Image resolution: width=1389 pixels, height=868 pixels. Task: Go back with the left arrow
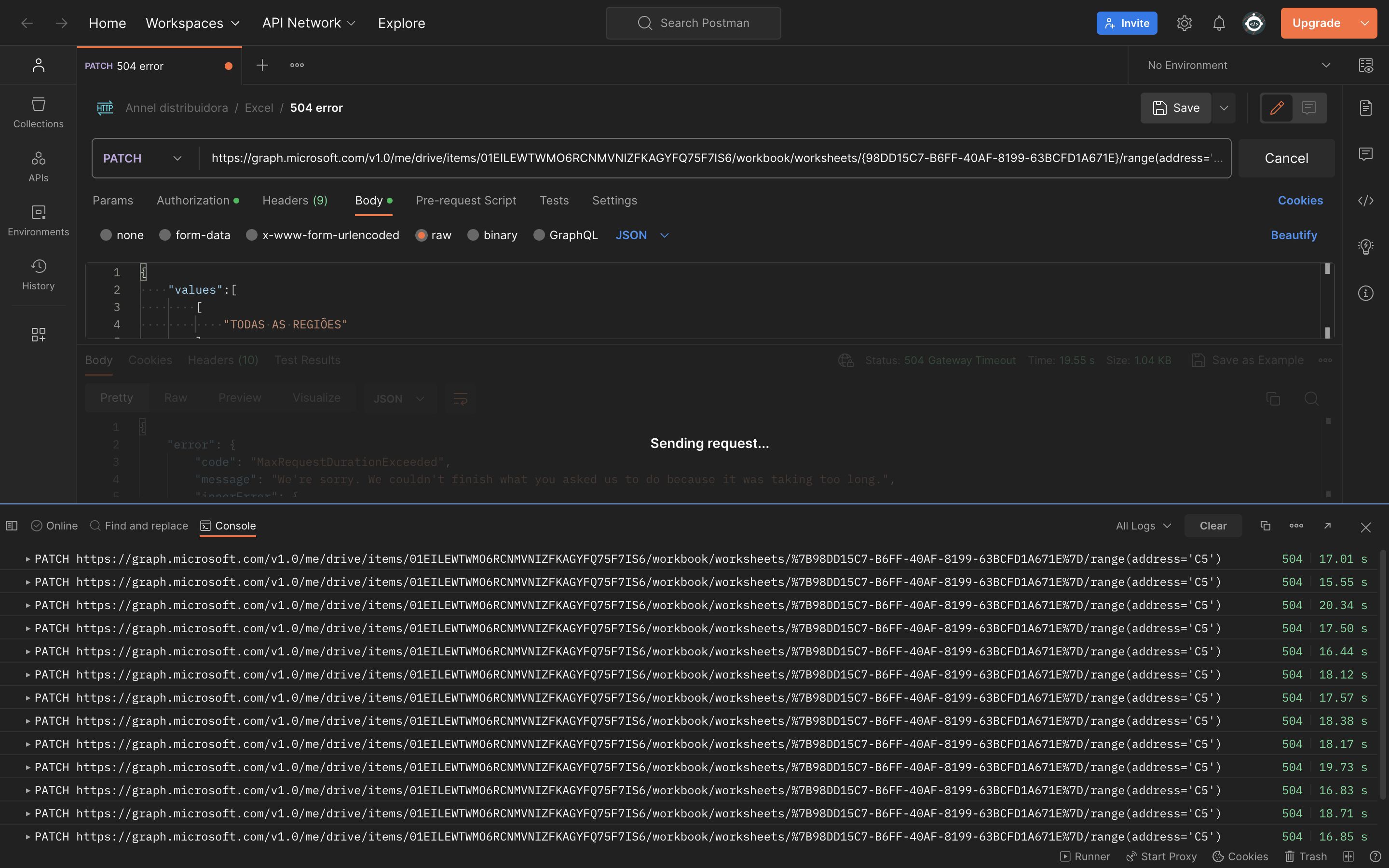coord(27,23)
